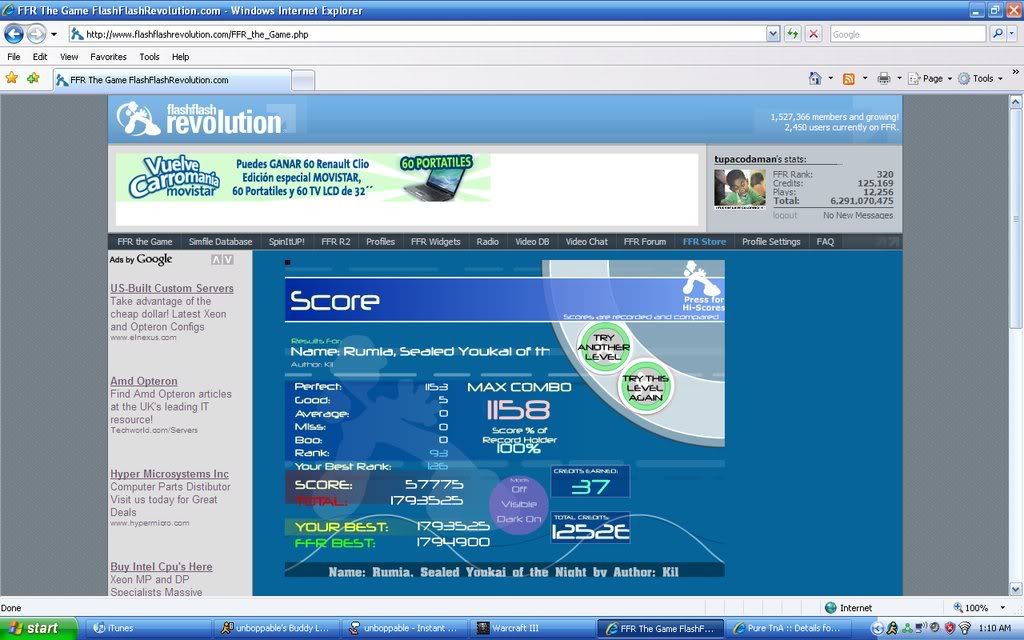Screen dimensions: 1024x640
Task: Click the search magnifier icon
Action: pyautogui.click(x=998, y=34)
